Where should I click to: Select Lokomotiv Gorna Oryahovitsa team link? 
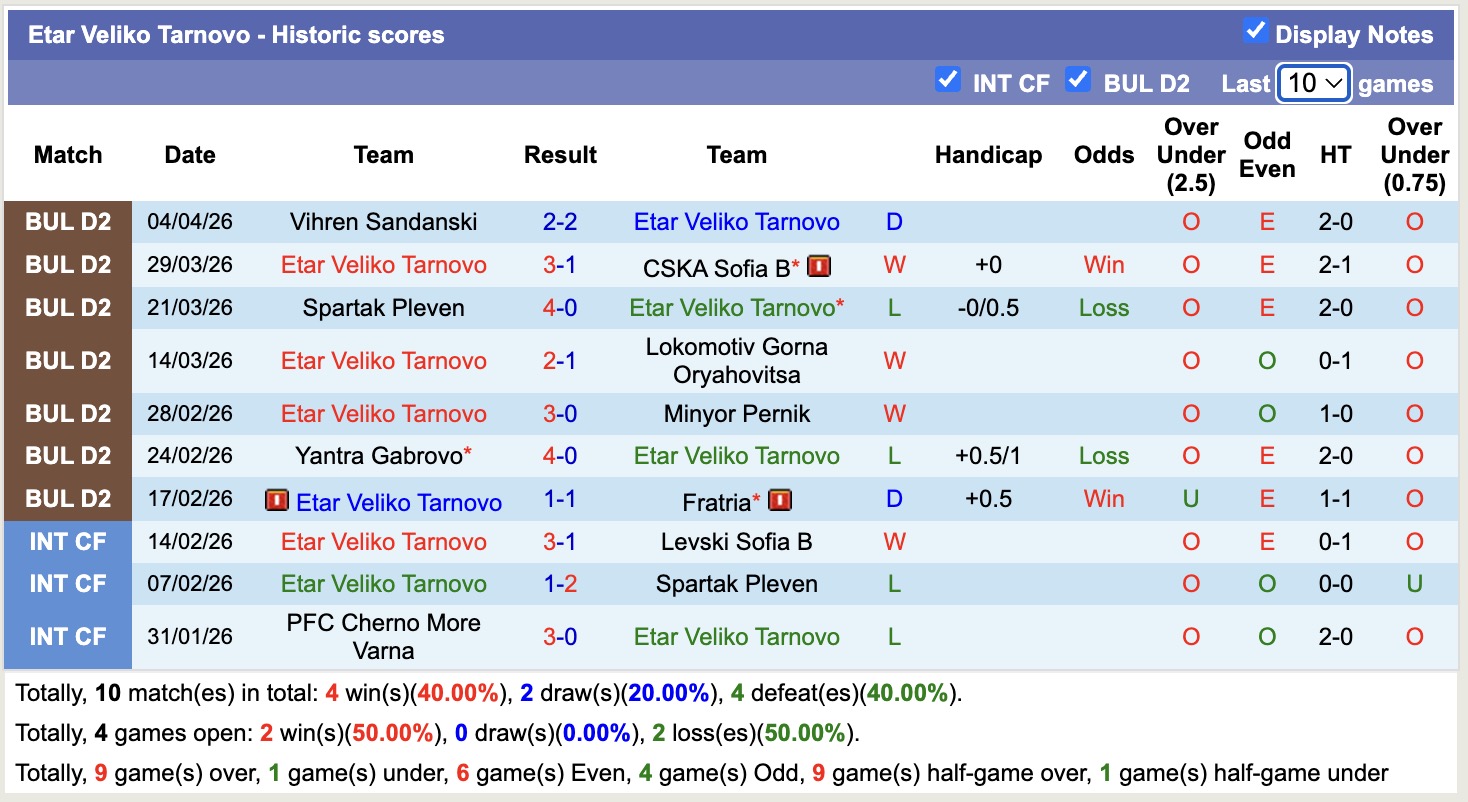pyautogui.click(x=736, y=361)
